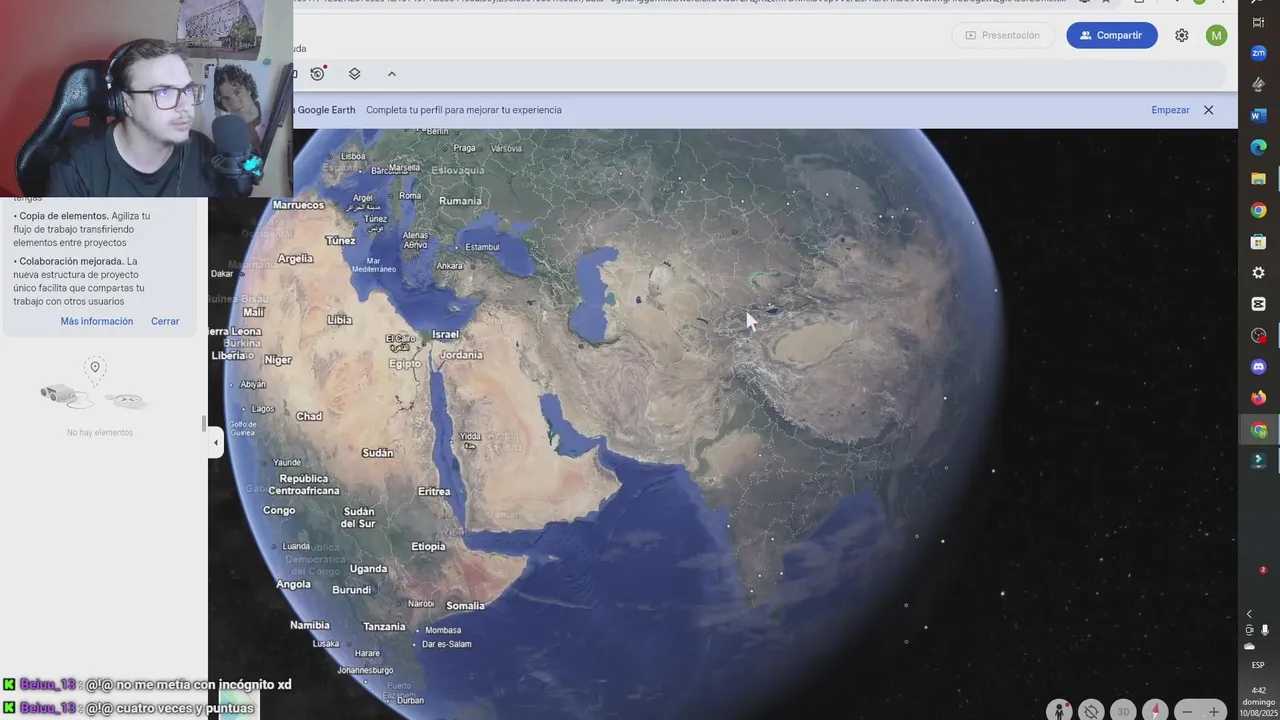
Task: Click the Más información link
Action: click(96, 321)
